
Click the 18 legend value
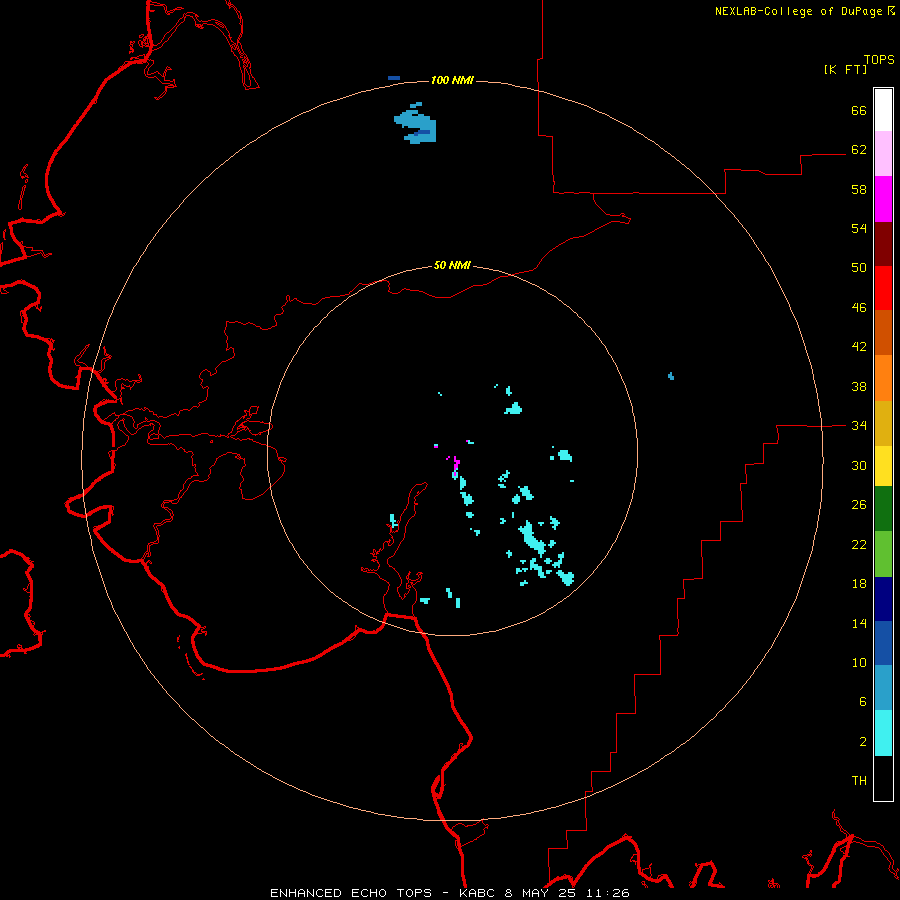click(x=859, y=584)
